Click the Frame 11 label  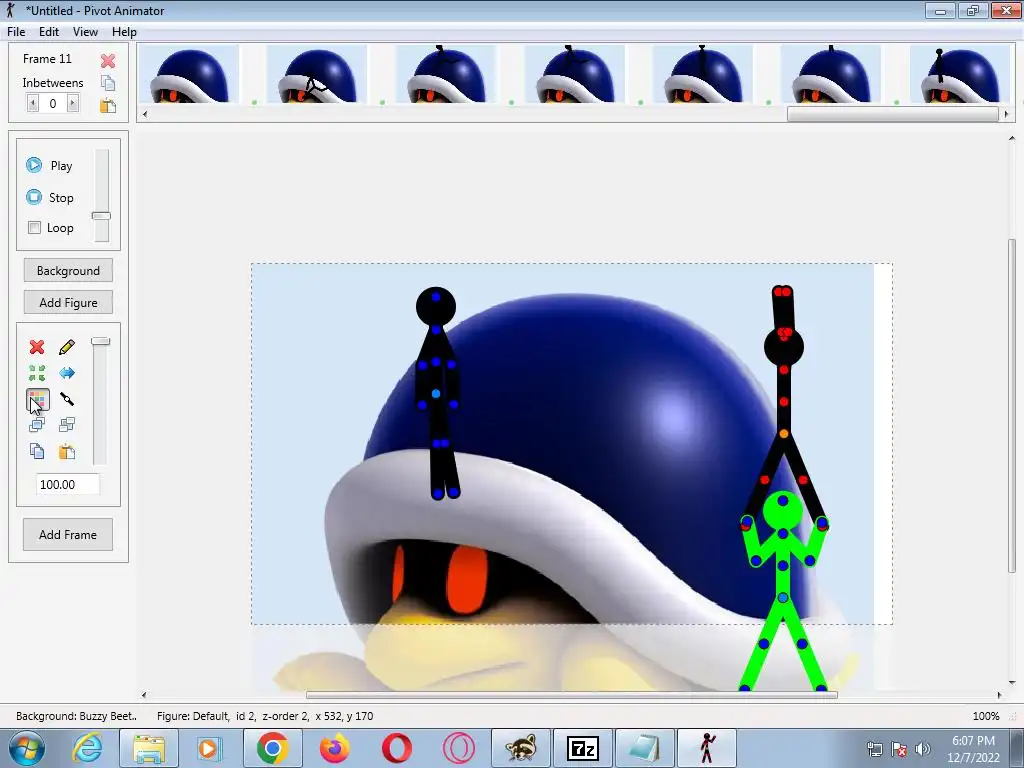click(47, 59)
